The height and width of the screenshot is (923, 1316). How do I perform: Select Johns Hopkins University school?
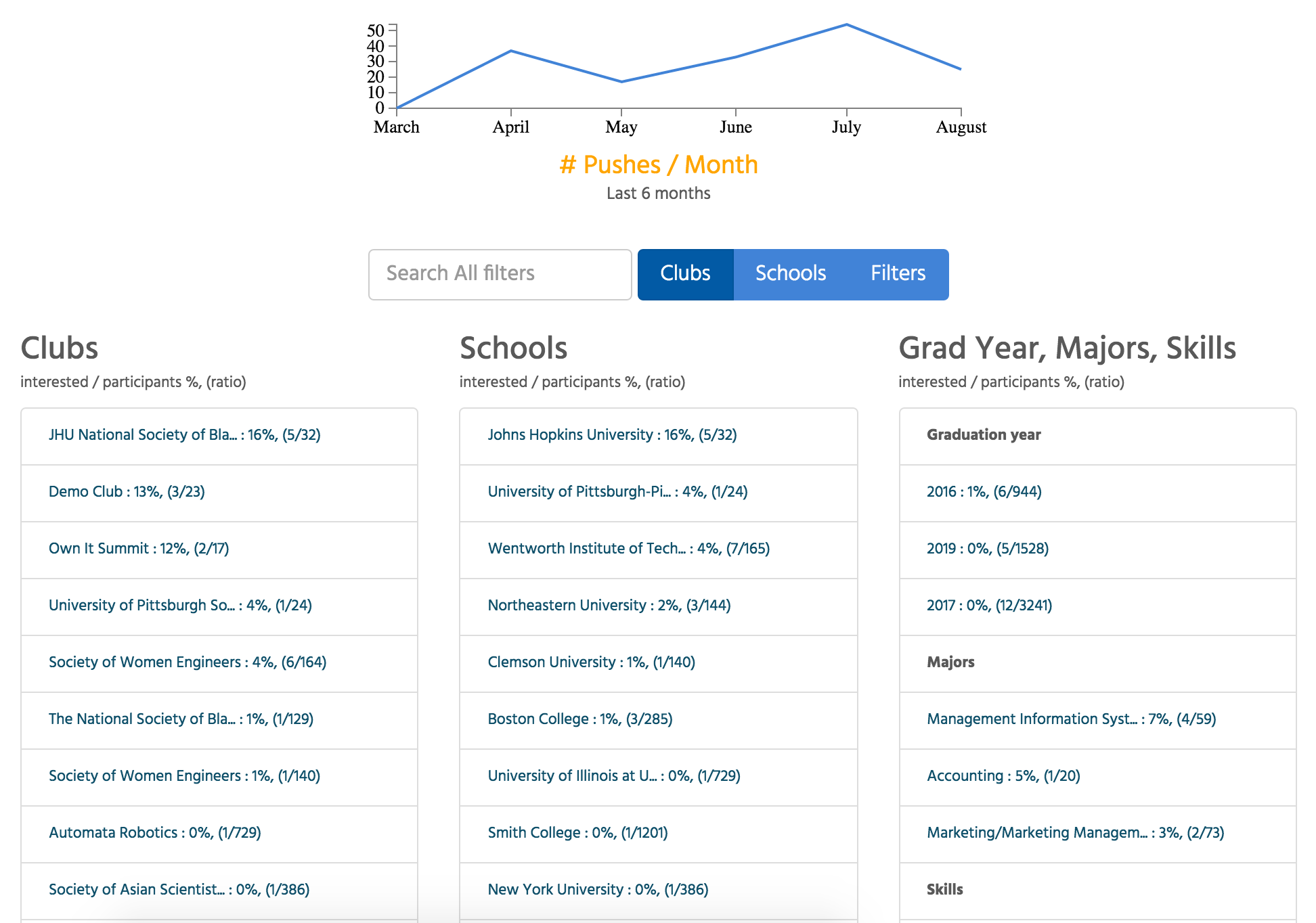(612, 435)
